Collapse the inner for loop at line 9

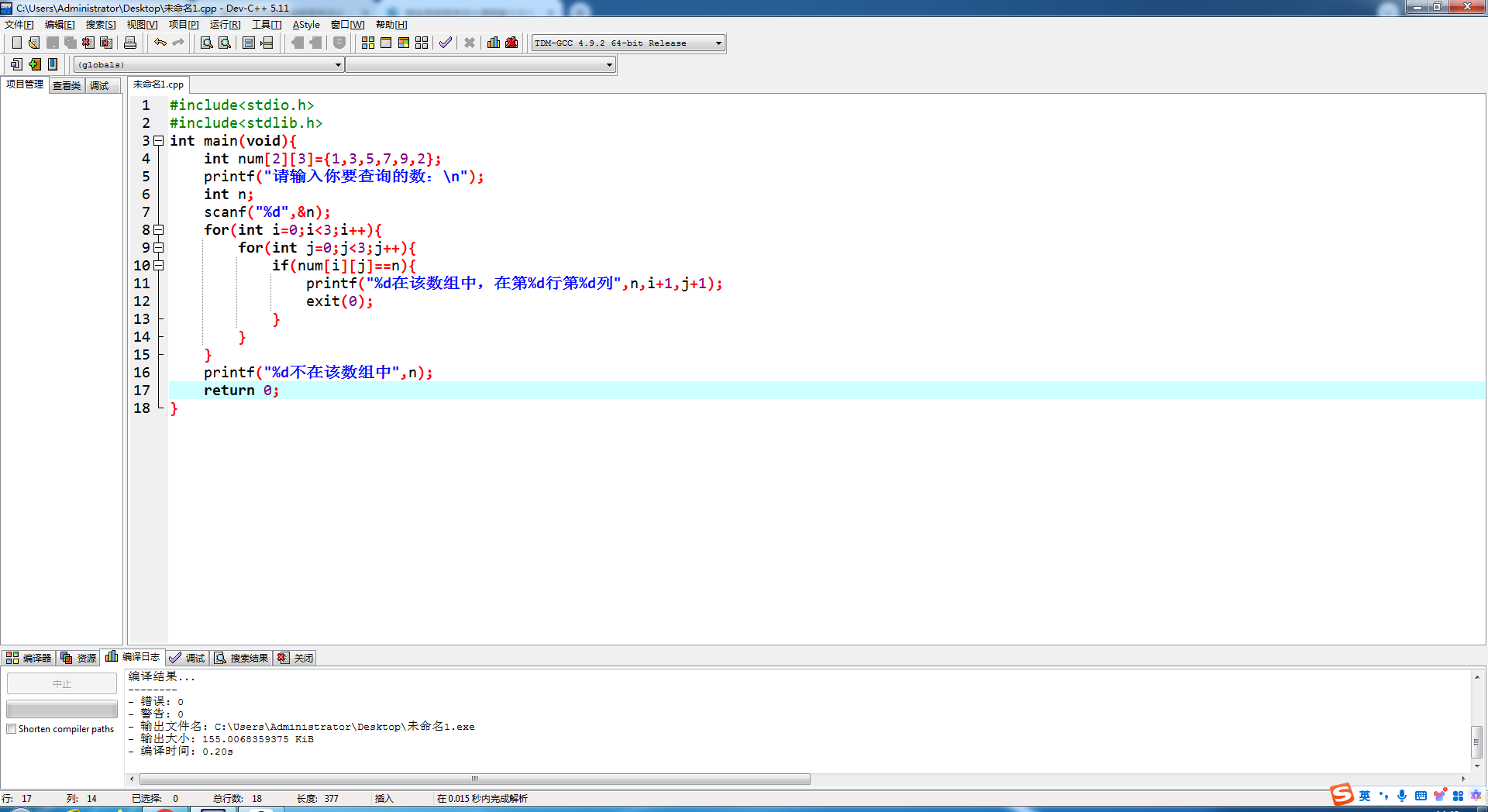coord(159,248)
